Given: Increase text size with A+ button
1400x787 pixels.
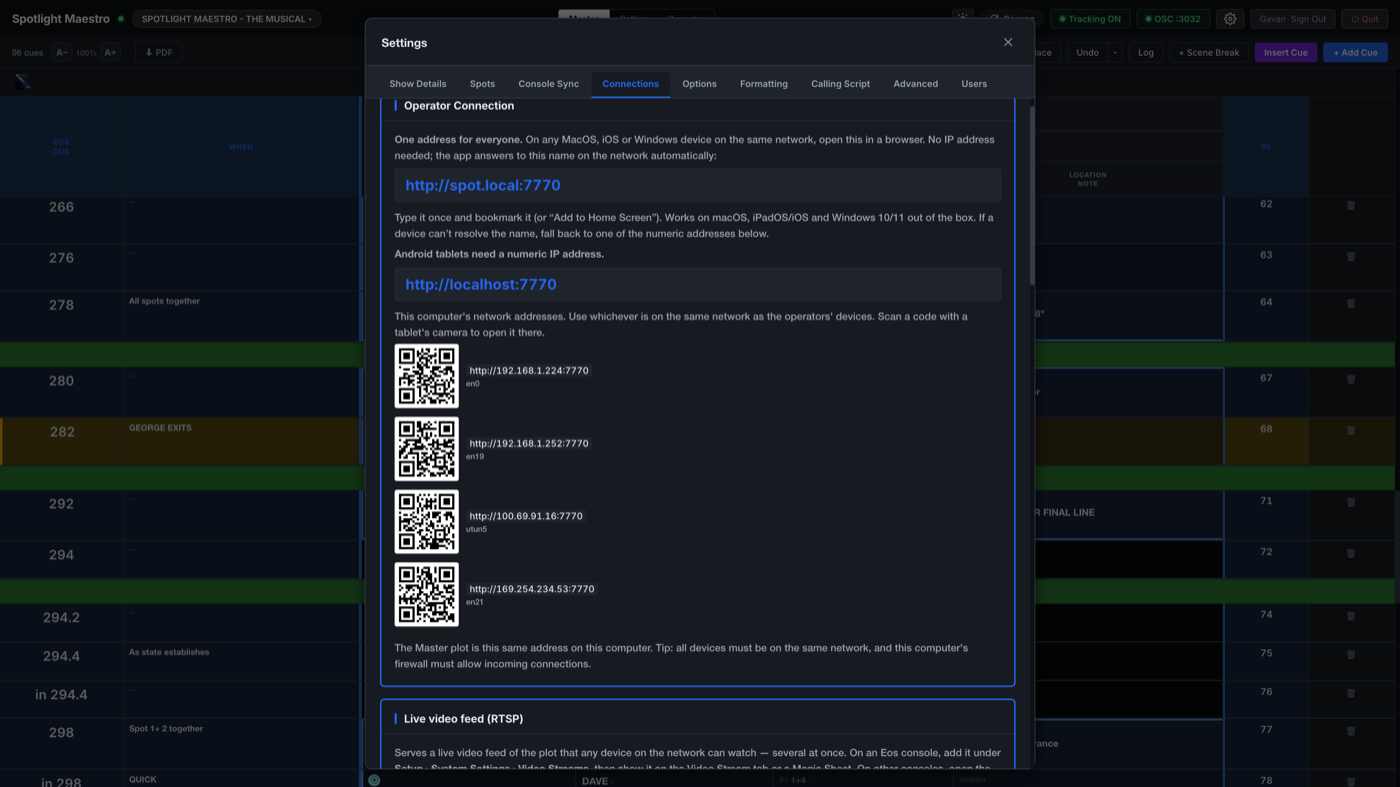Looking at the screenshot, I should (110, 52).
